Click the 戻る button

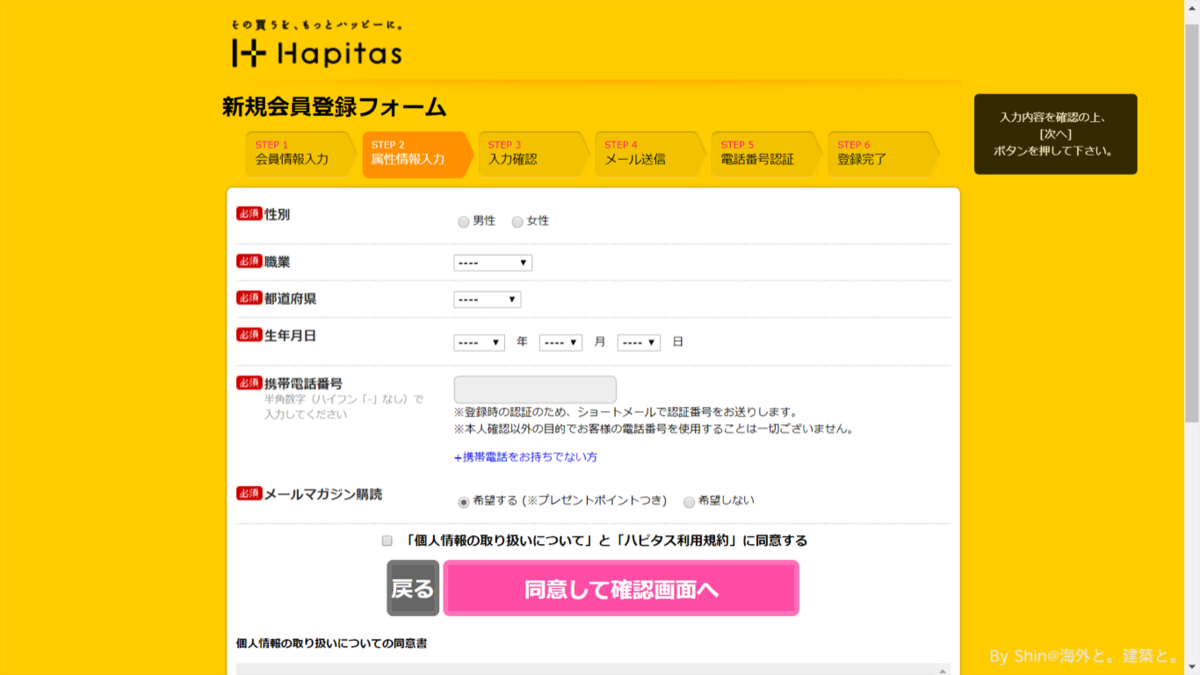pos(413,588)
